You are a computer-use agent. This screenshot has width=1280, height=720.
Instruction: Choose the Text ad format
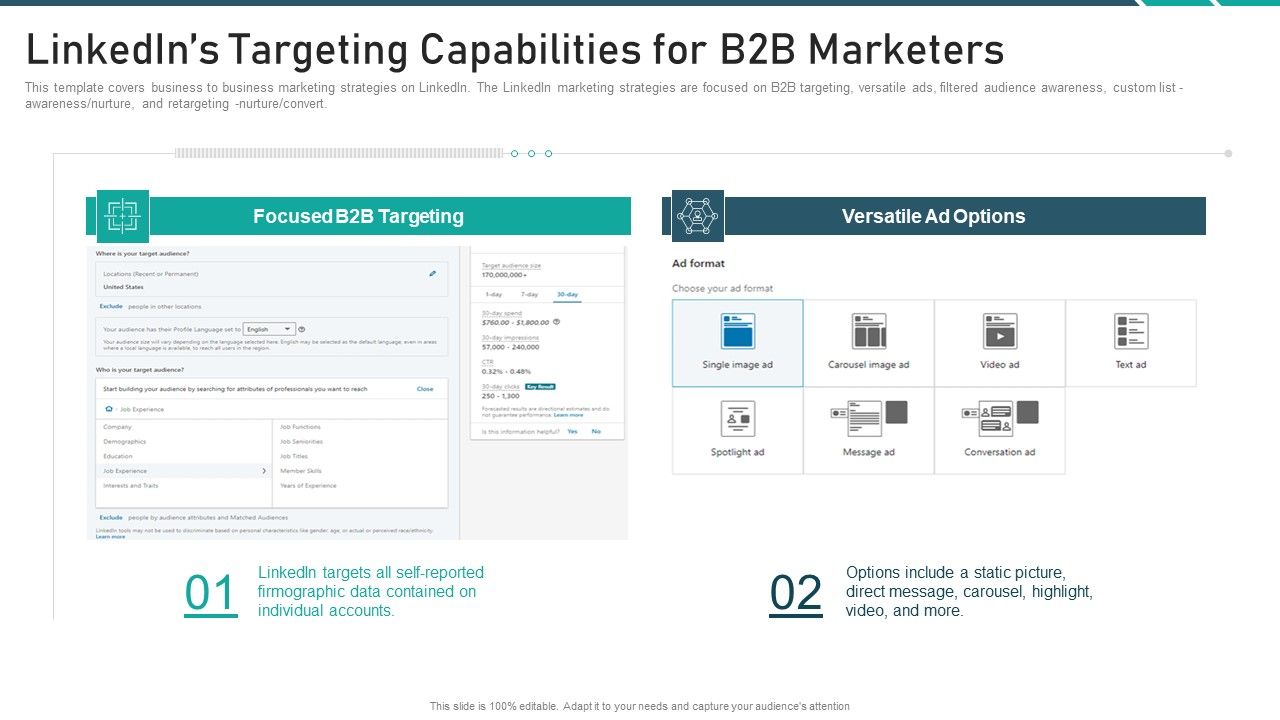coord(1131,343)
